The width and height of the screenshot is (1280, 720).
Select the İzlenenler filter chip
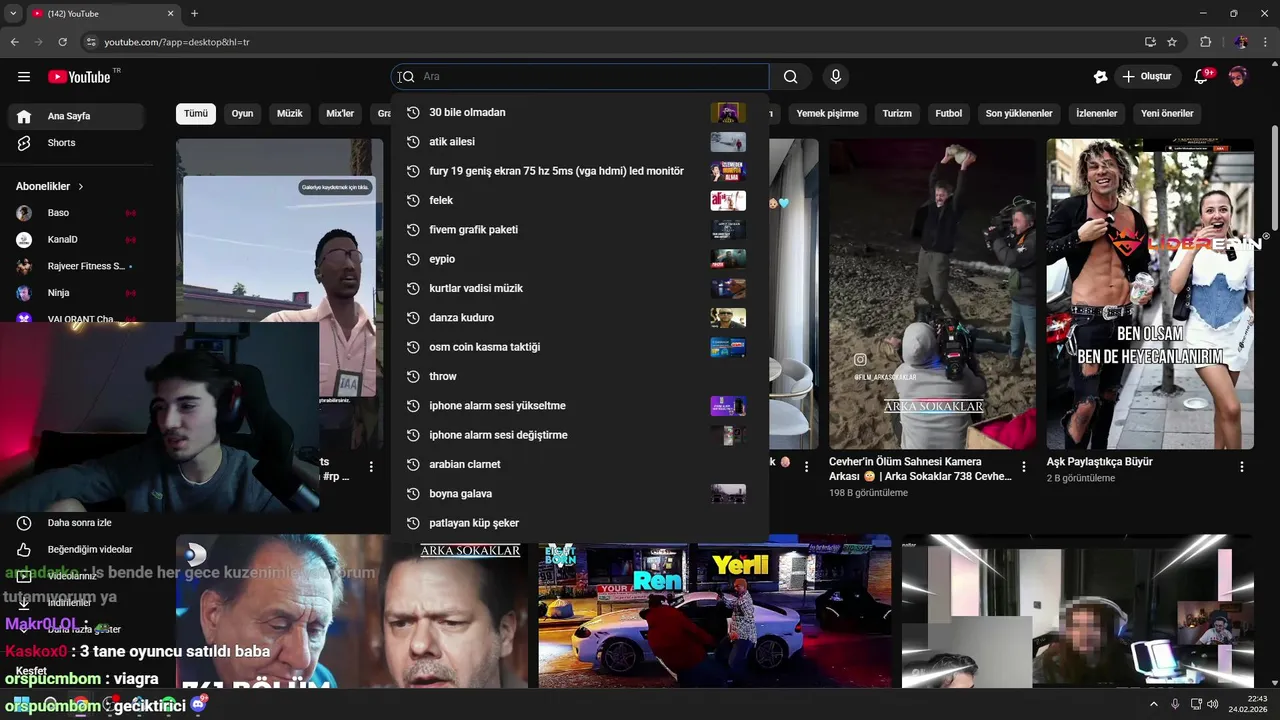tap(1096, 113)
